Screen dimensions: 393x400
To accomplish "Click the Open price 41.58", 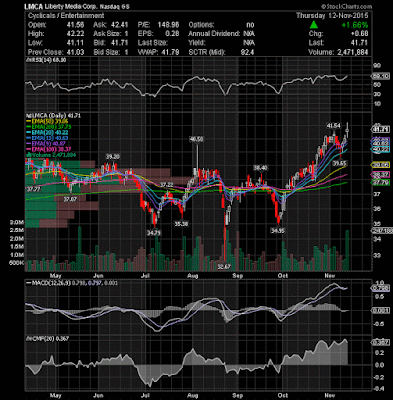I will tap(75, 25).
